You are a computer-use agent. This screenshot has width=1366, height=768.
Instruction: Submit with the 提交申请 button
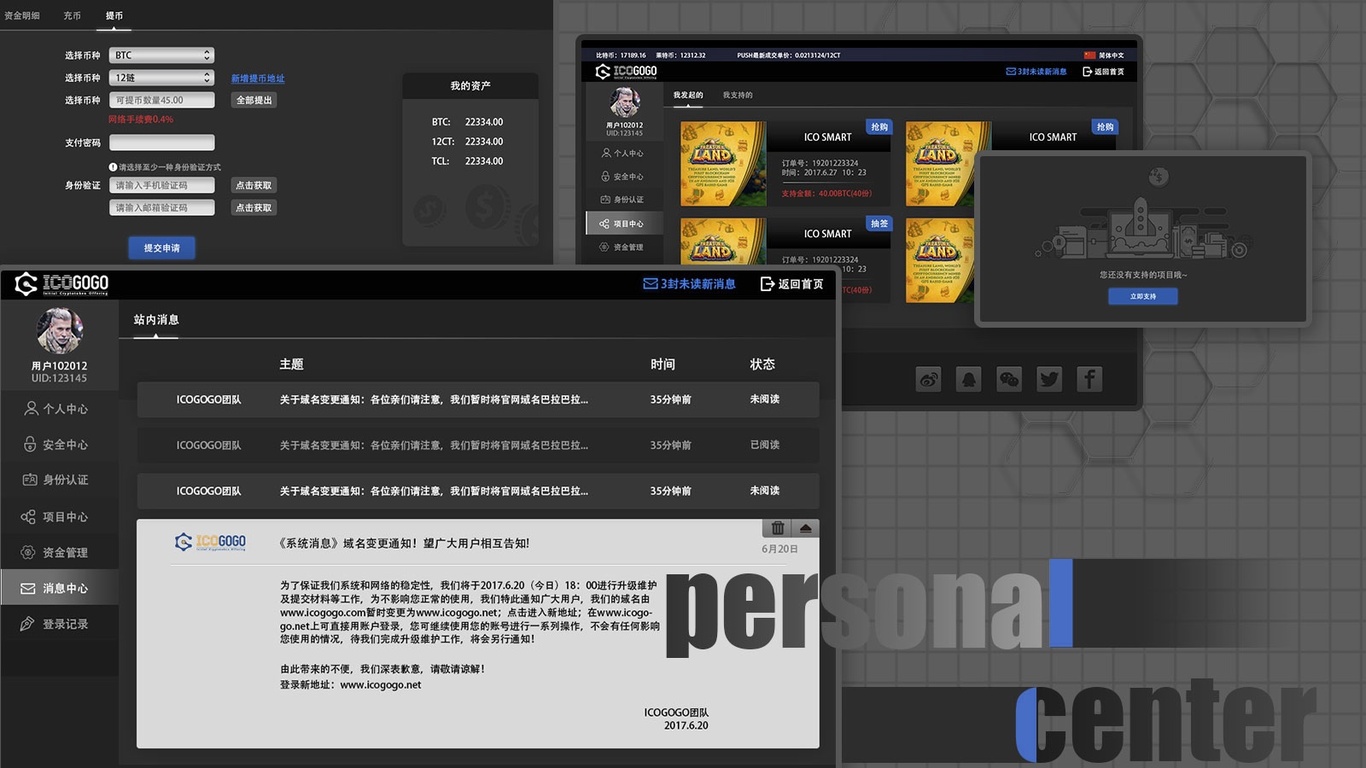(x=162, y=248)
